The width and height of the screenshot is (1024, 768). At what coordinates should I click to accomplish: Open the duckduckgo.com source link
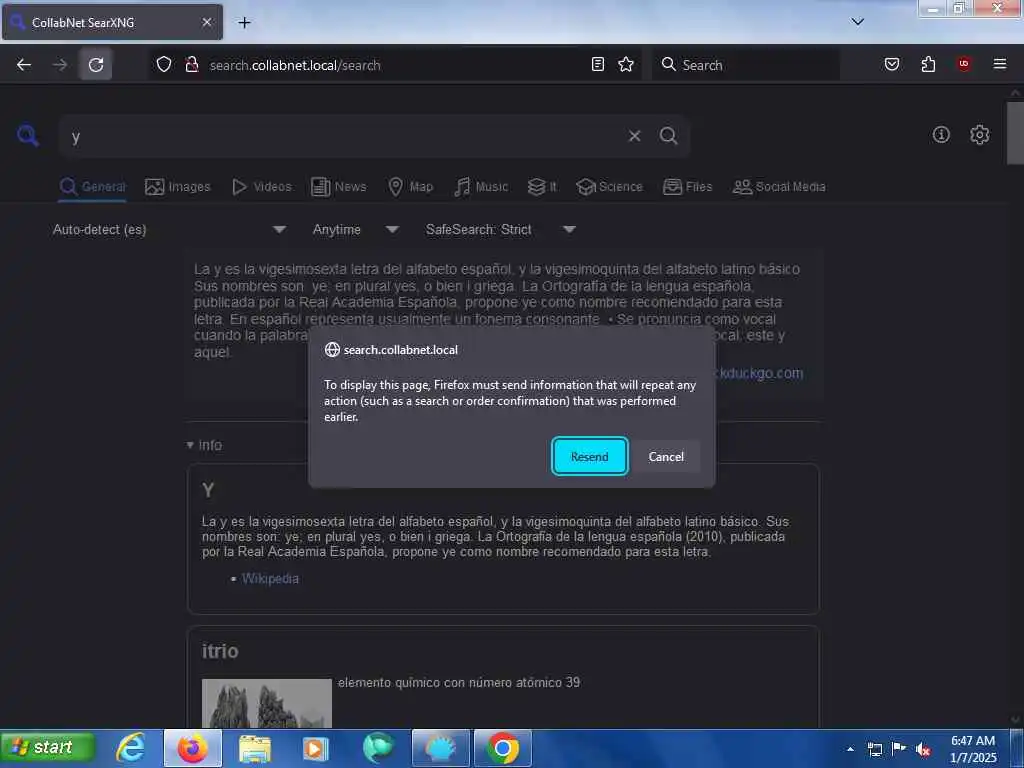click(760, 373)
